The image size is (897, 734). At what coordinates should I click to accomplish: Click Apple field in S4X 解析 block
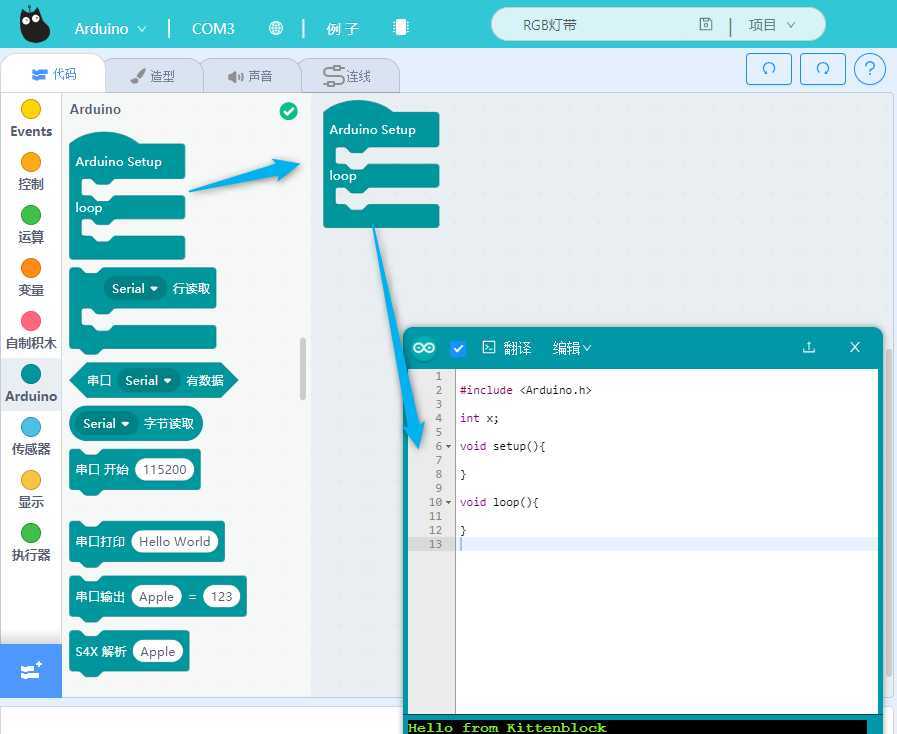(x=157, y=652)
